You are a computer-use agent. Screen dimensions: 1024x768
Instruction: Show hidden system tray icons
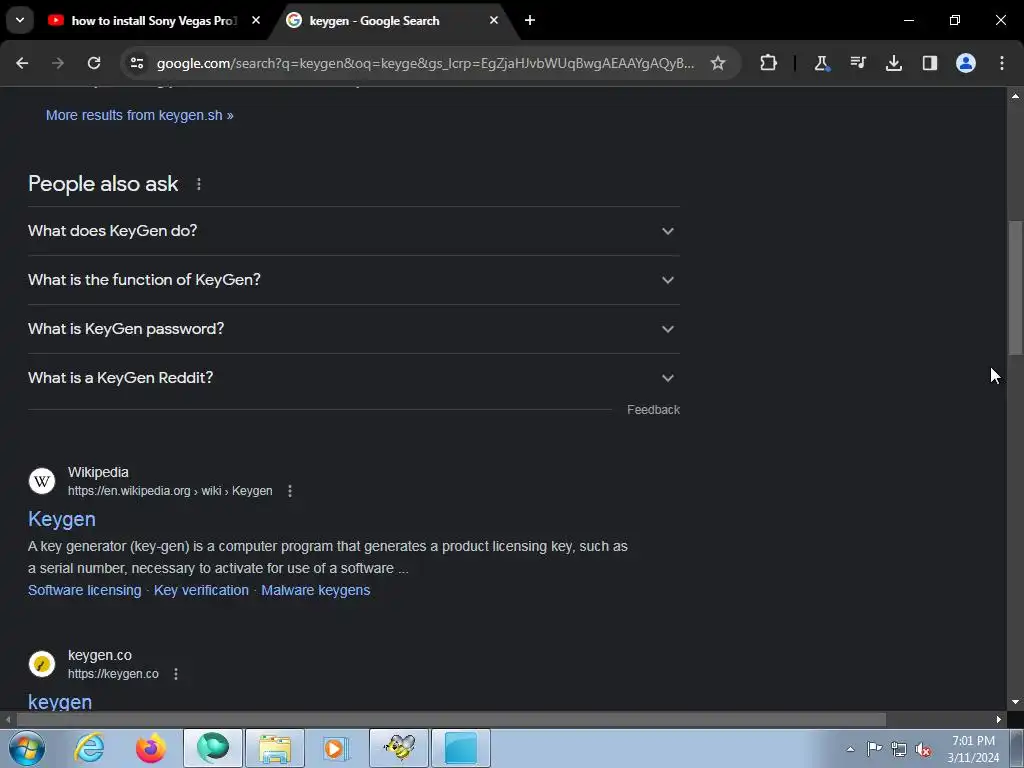click(x=850, y=749)
